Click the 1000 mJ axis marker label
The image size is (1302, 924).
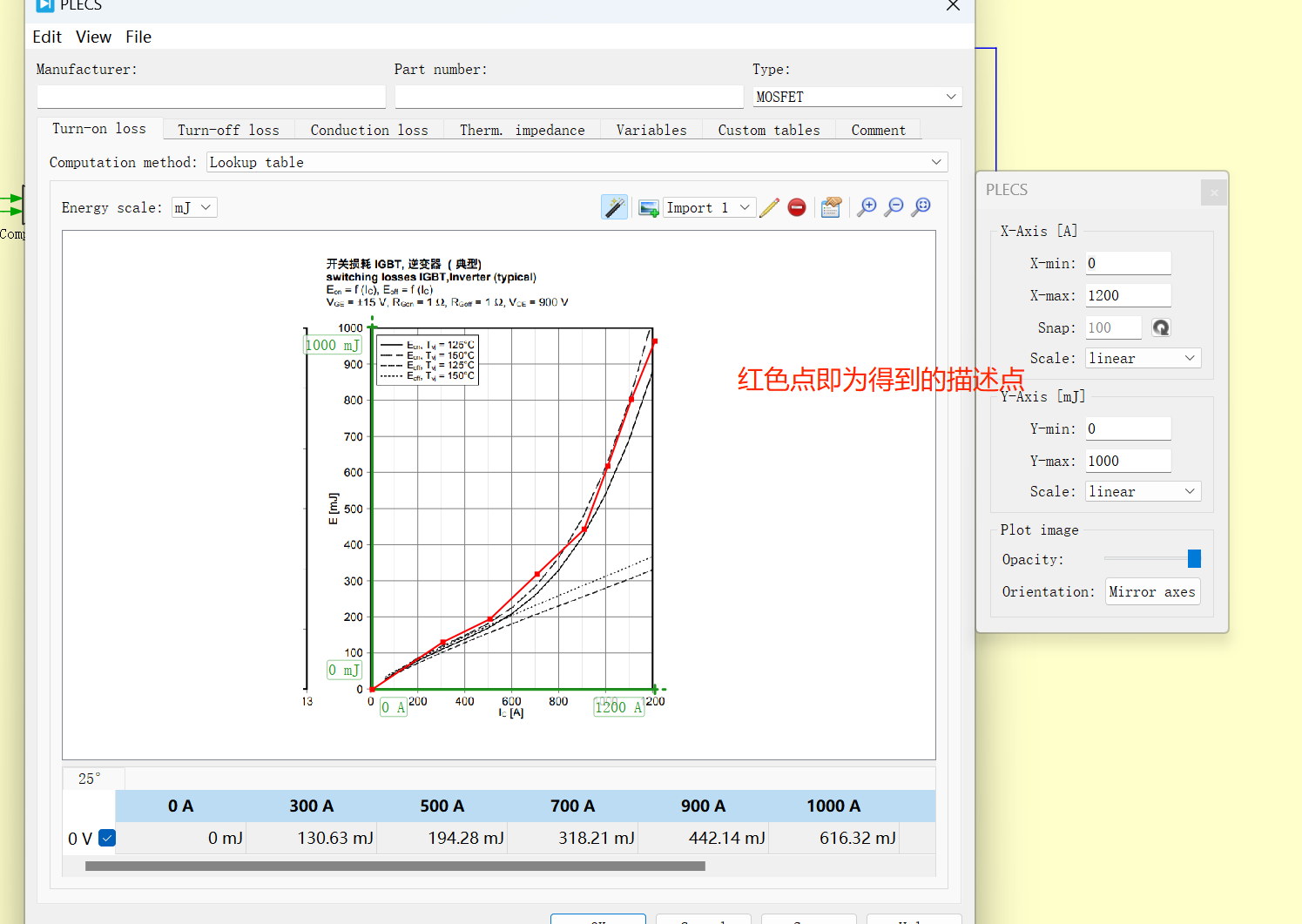point(333,345)
